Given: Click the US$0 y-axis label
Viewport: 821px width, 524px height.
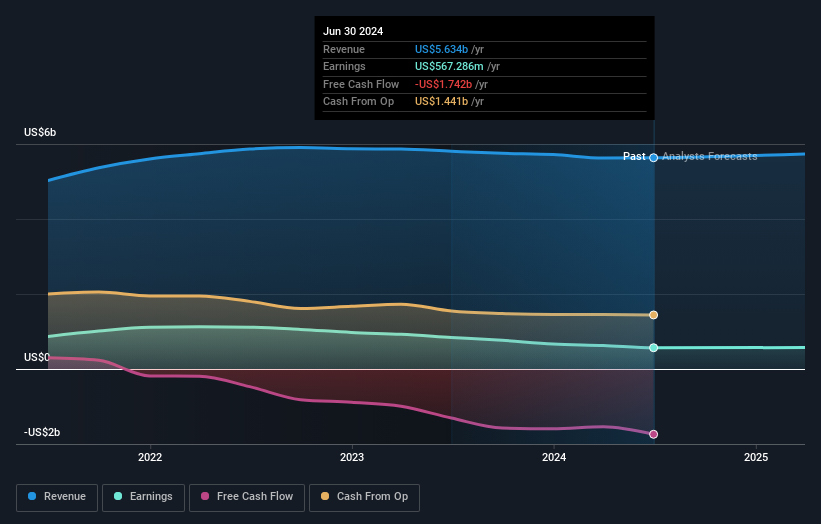Looking at the screenshot, I should [37, 358].
